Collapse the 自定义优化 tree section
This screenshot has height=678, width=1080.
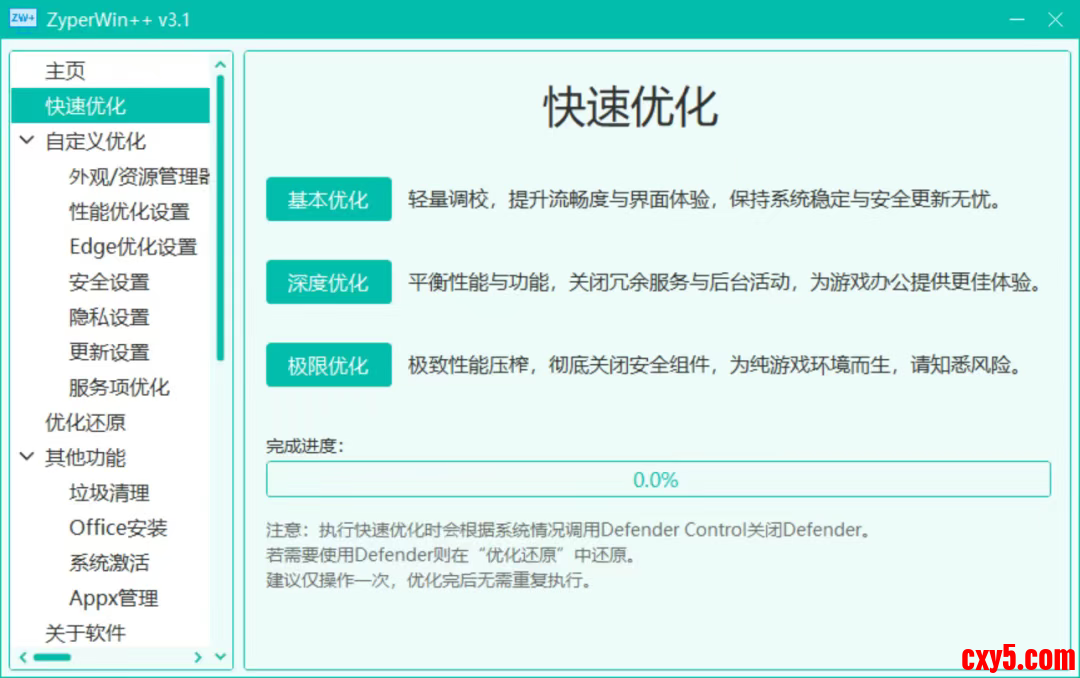coord(27,141)
